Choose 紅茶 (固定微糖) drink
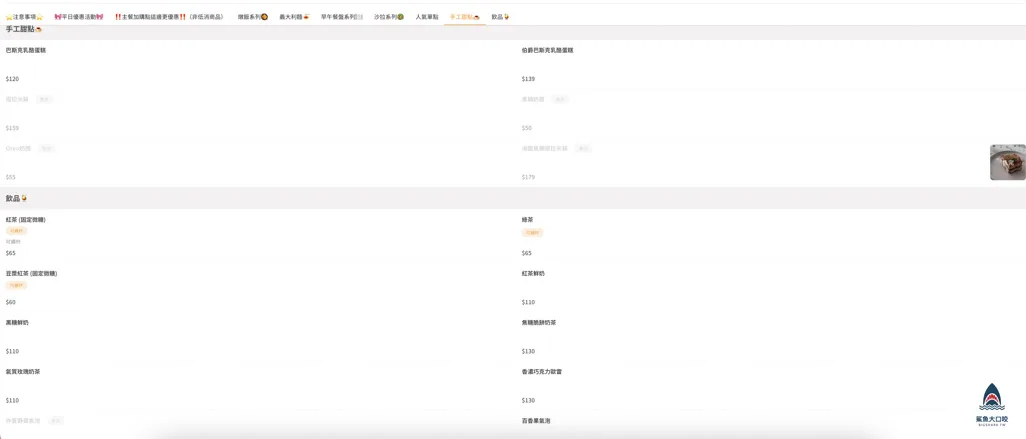This screenshot has height=439, width=1026. pos(26,220)
